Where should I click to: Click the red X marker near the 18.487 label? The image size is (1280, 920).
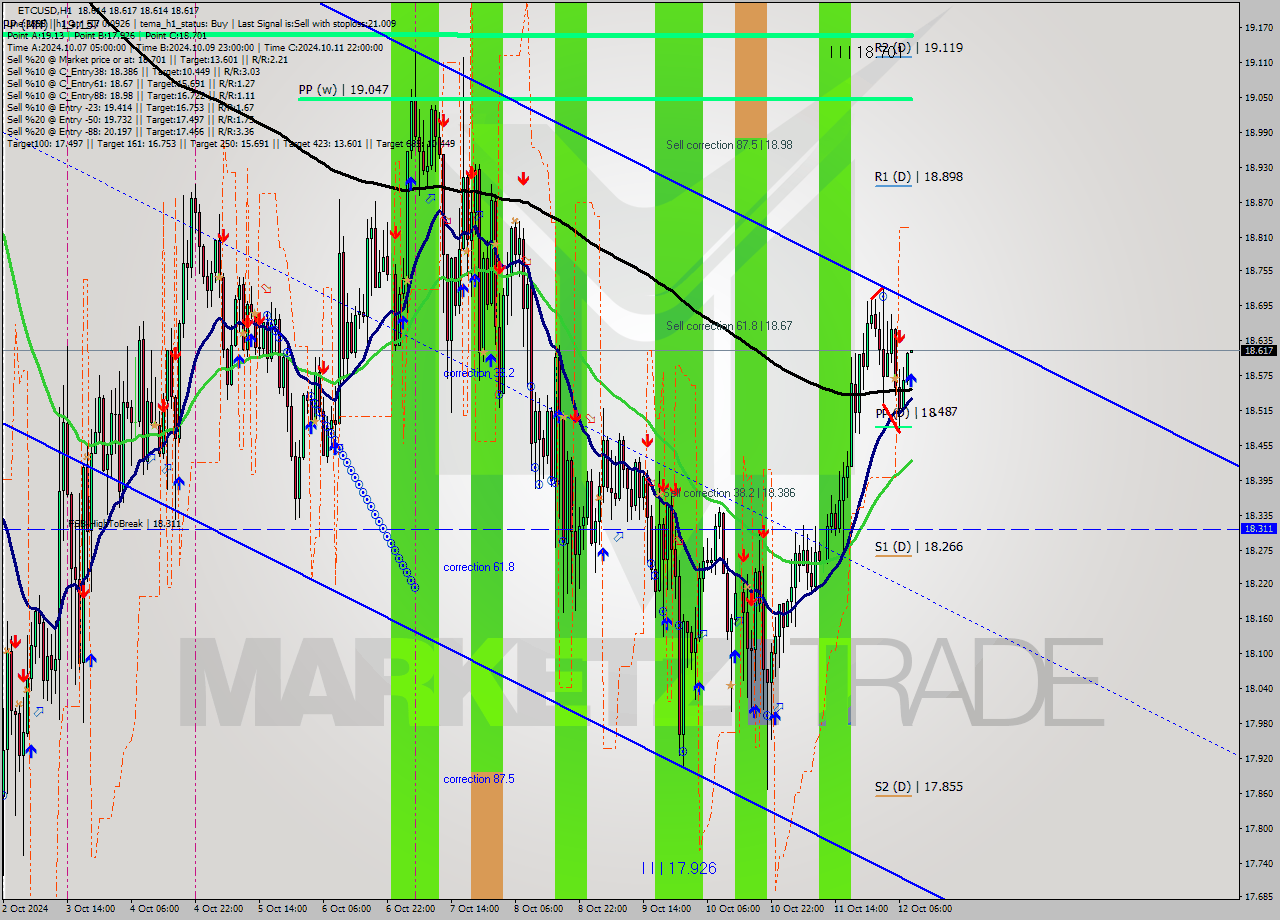pos(891,418)
